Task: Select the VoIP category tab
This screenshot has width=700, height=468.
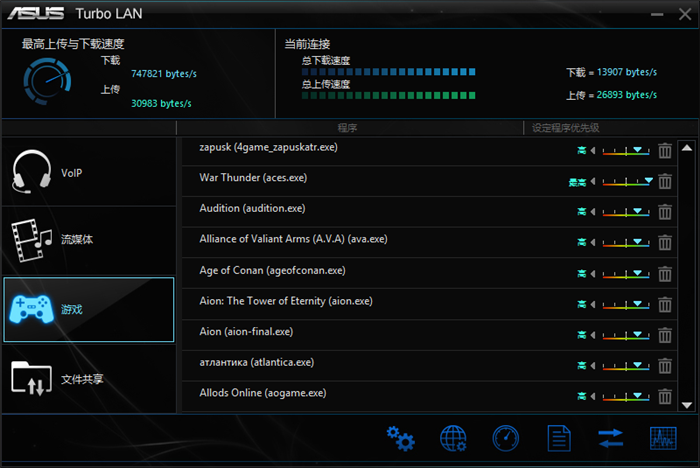Action: coord(88,173)
